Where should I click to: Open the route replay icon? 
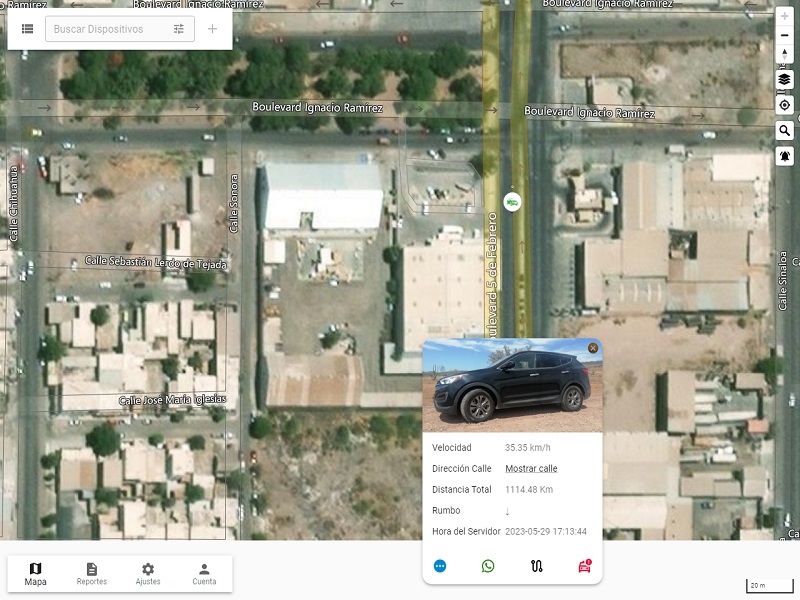click(536, 566)
